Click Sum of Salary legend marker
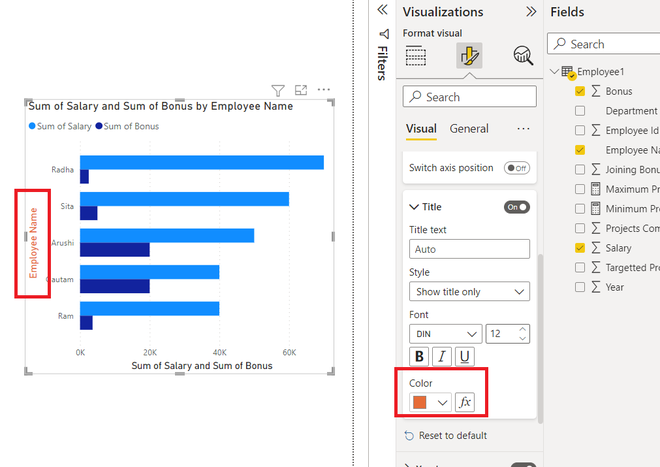Screen dimensions: 660x467 [x=32, y=126]
